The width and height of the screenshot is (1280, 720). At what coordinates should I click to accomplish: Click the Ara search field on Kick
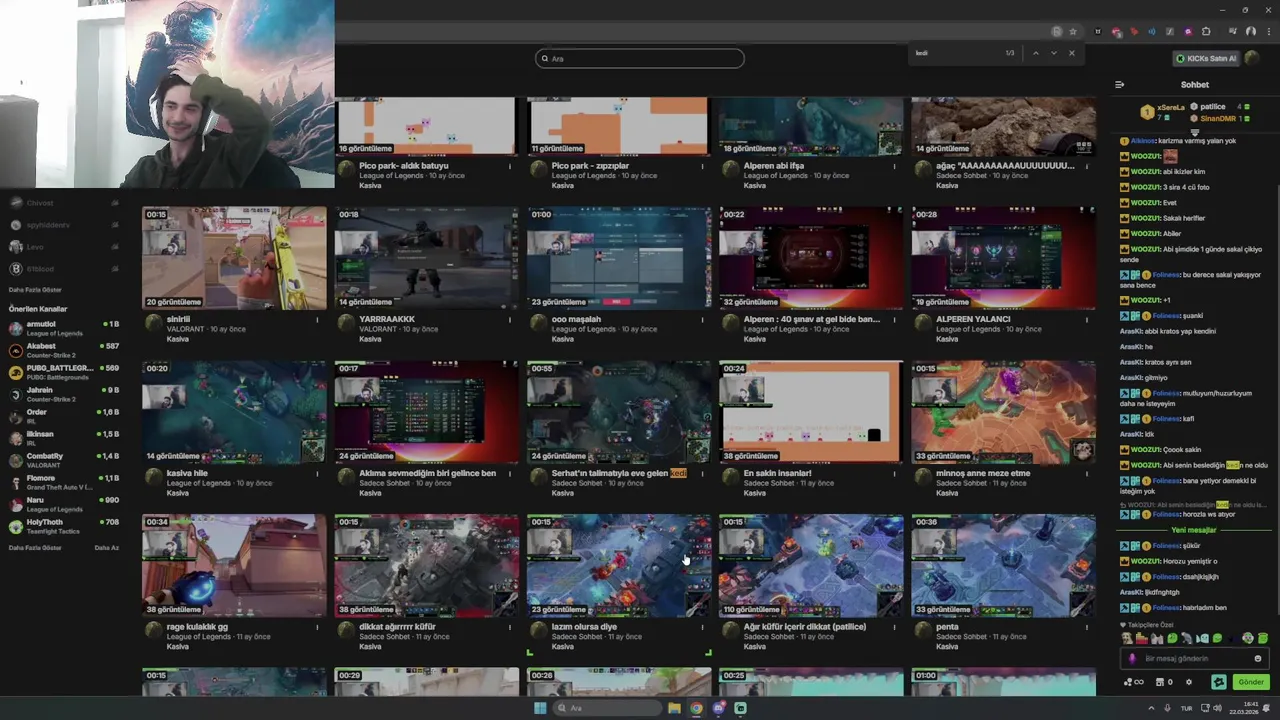[x=640, y=58]
